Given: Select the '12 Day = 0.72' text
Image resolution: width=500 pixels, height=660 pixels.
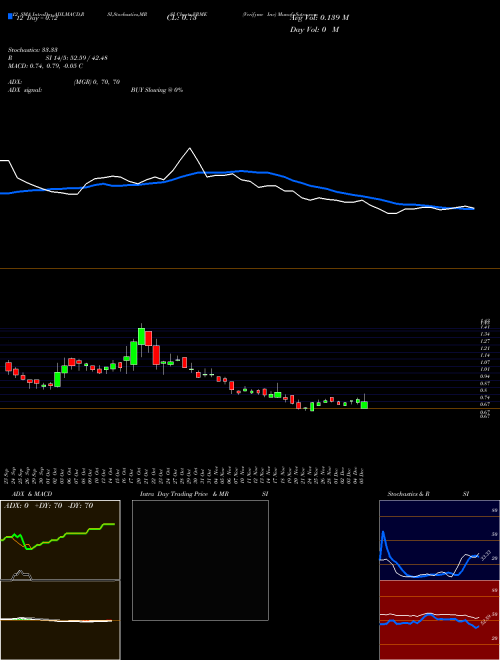Looking at the screenshot, I should [x=36, y=18].
